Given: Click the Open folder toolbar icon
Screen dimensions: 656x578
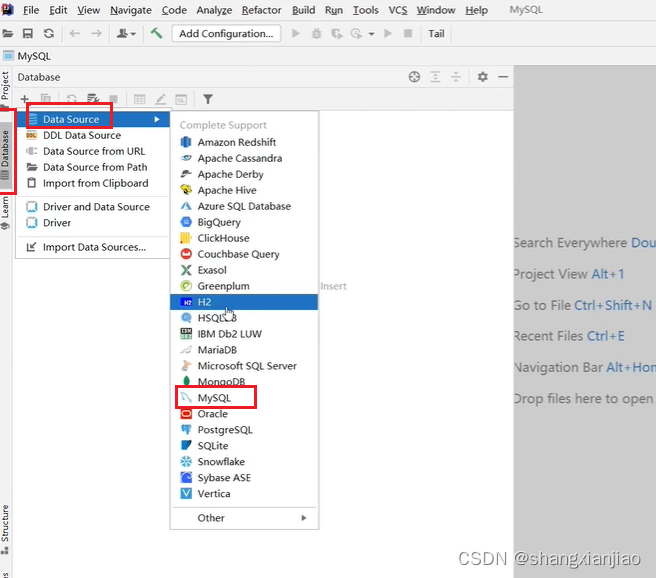Looking at the screenshot, I should [x=8, y=33].
